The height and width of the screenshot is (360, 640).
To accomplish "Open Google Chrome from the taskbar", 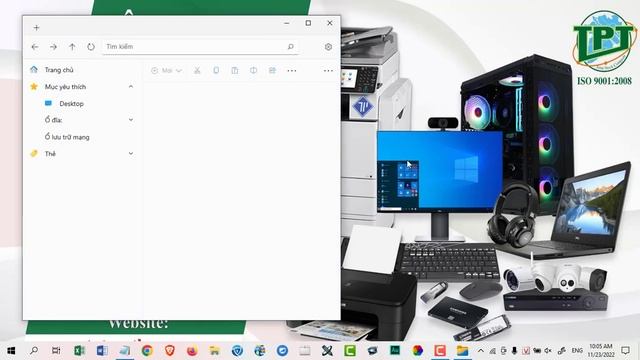I will tap(147, 351).
